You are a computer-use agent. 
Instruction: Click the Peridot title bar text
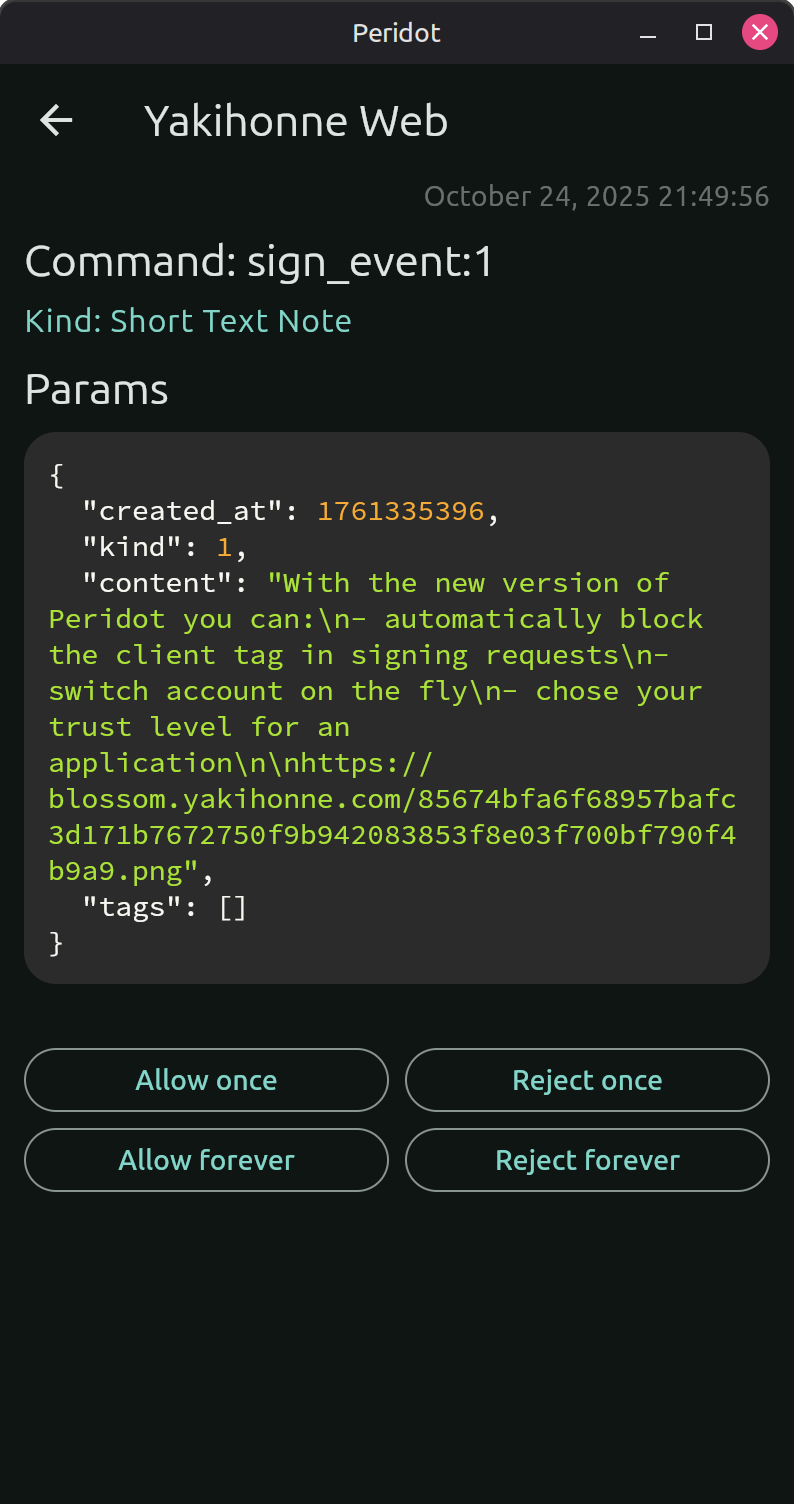pos(396,33)
